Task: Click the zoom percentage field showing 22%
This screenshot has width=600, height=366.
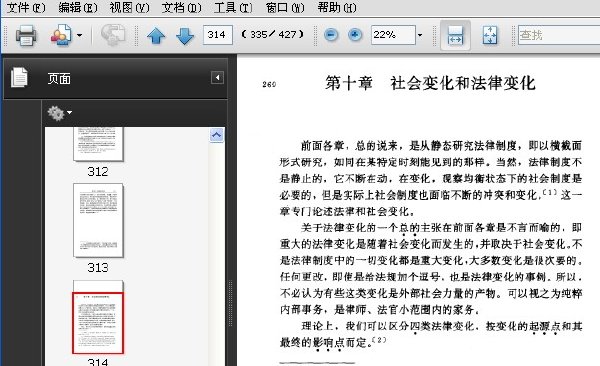Action: 393,35
